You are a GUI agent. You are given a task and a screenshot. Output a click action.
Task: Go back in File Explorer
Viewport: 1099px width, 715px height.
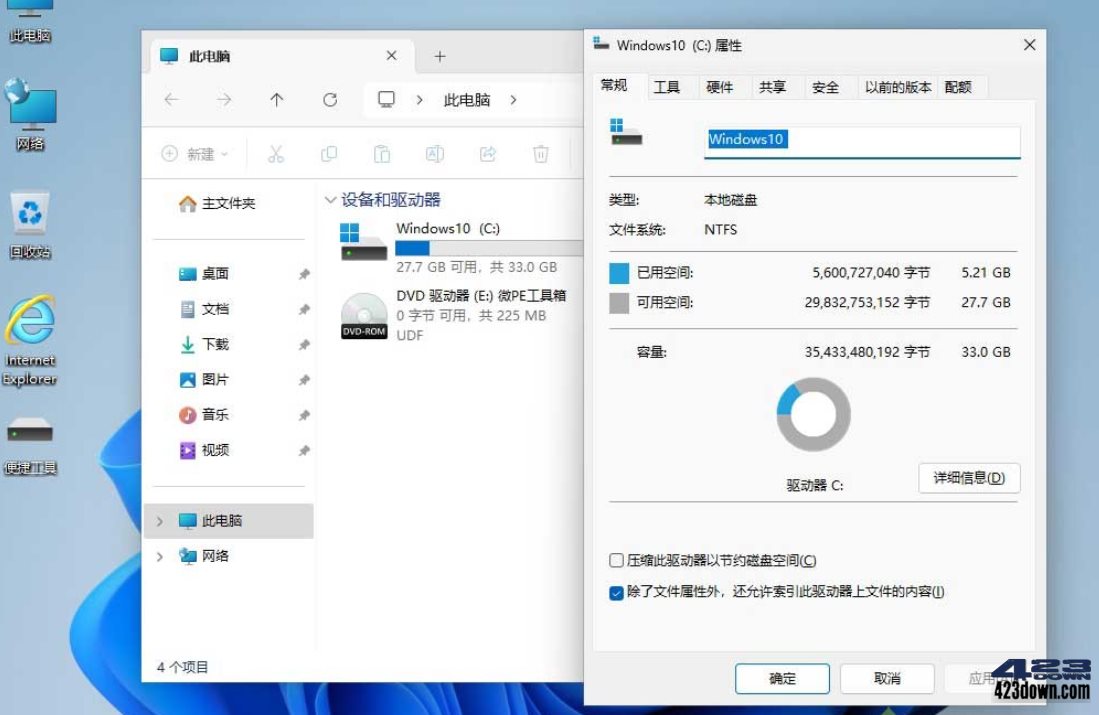tap(171, 100)
